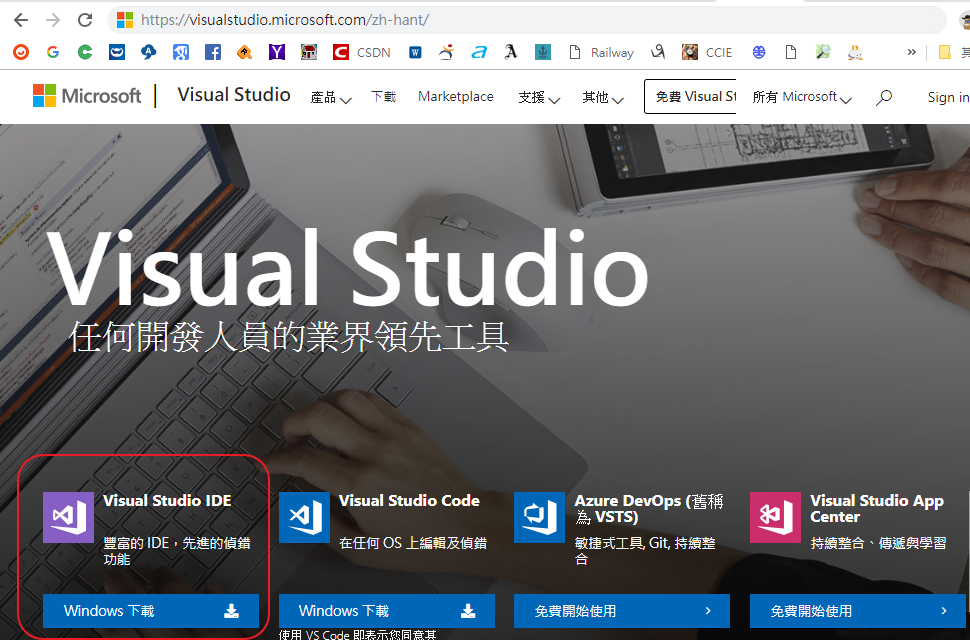Open Marketplace in navigation
This screenshot has width=970, height=640.
point(456,96)
